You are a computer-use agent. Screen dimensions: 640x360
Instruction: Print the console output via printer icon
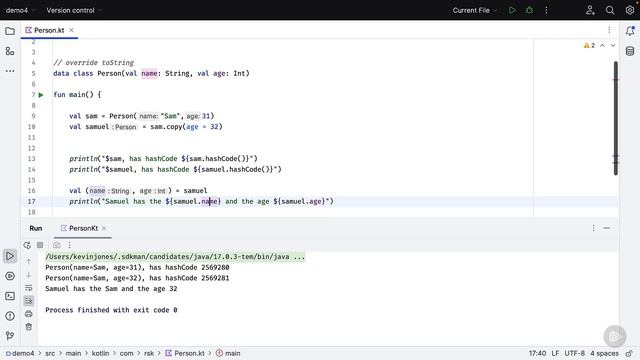(29, 314)
